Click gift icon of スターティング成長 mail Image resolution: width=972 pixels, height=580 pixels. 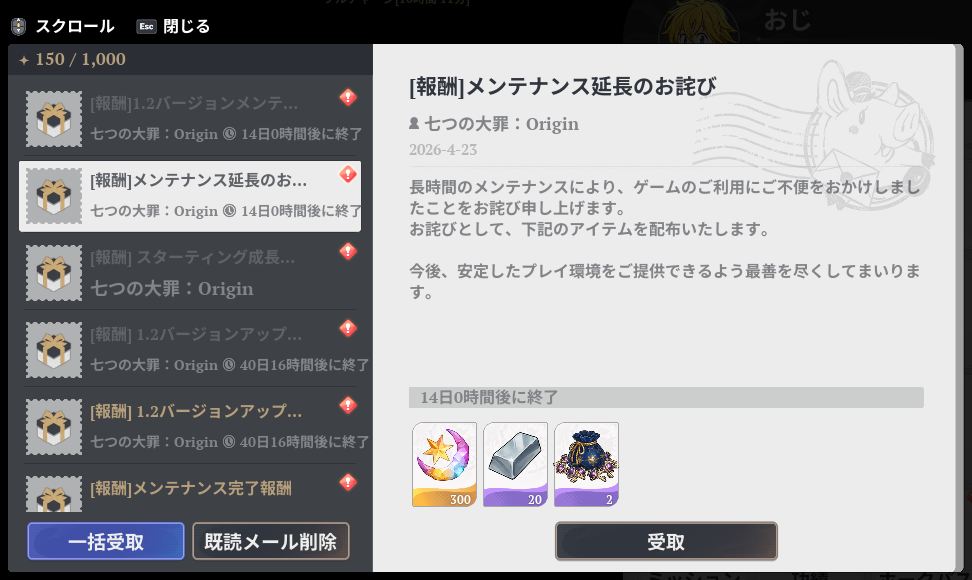(x=54, y=273)
